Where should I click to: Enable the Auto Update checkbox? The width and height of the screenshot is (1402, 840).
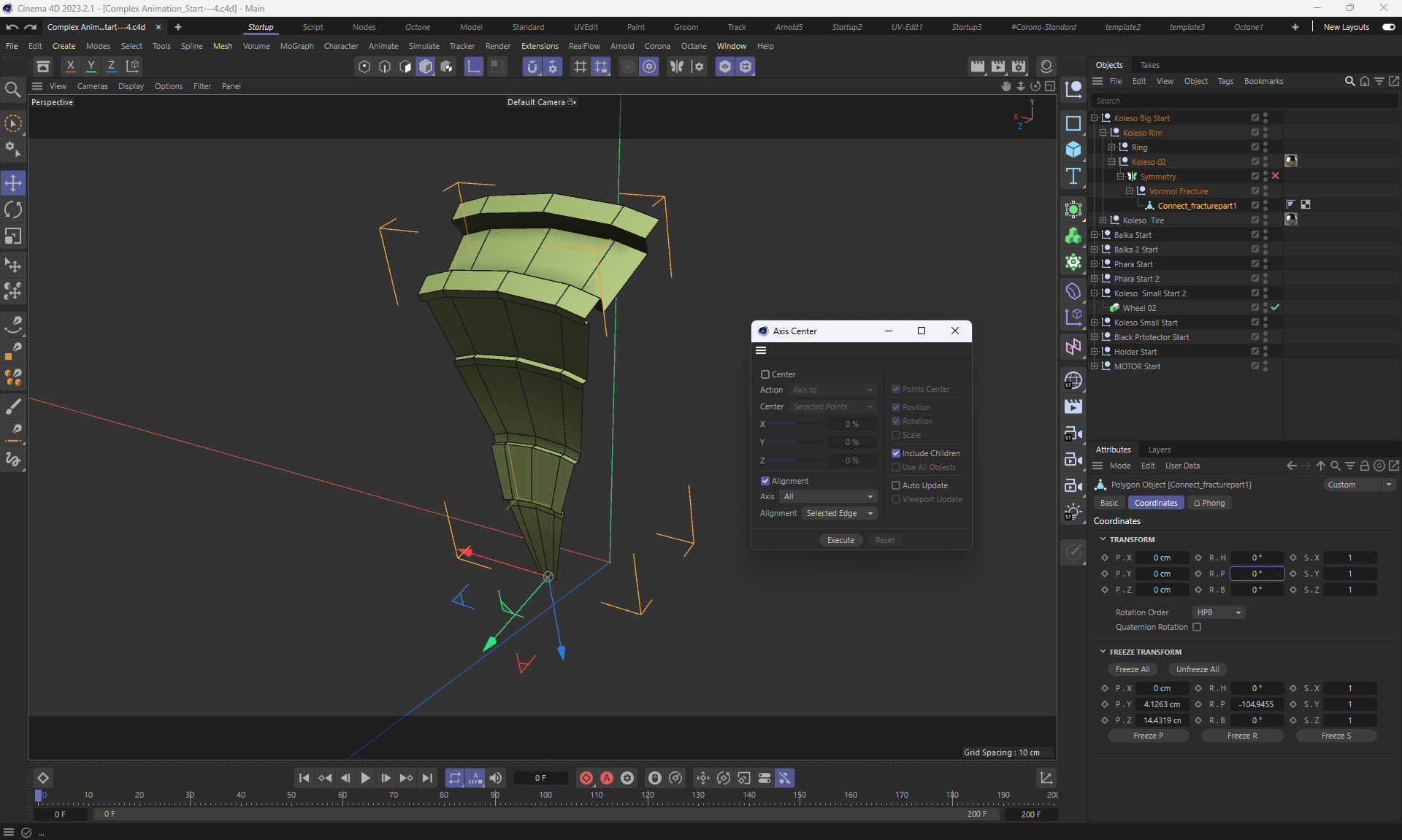896,485
